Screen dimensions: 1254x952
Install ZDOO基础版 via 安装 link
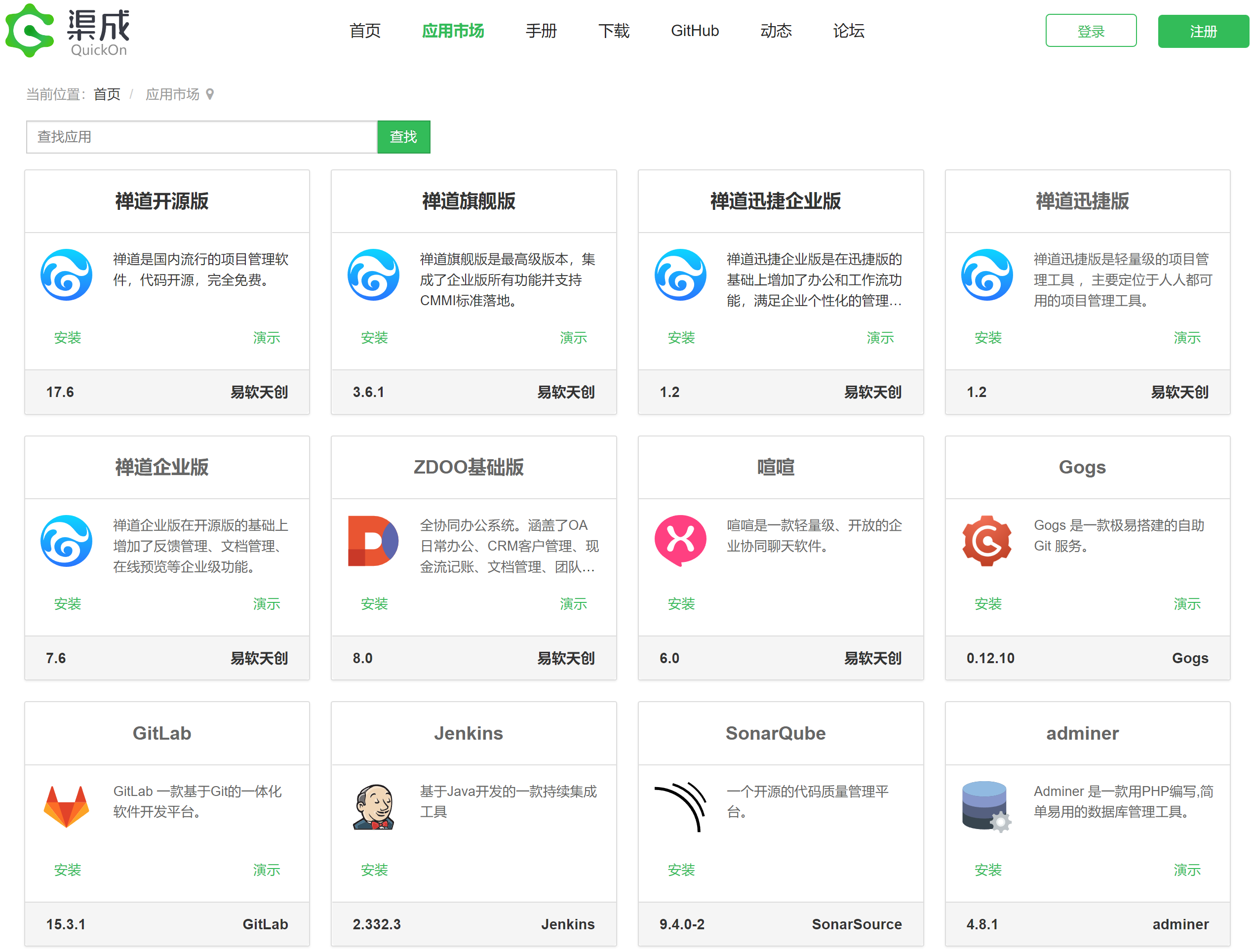374,603
